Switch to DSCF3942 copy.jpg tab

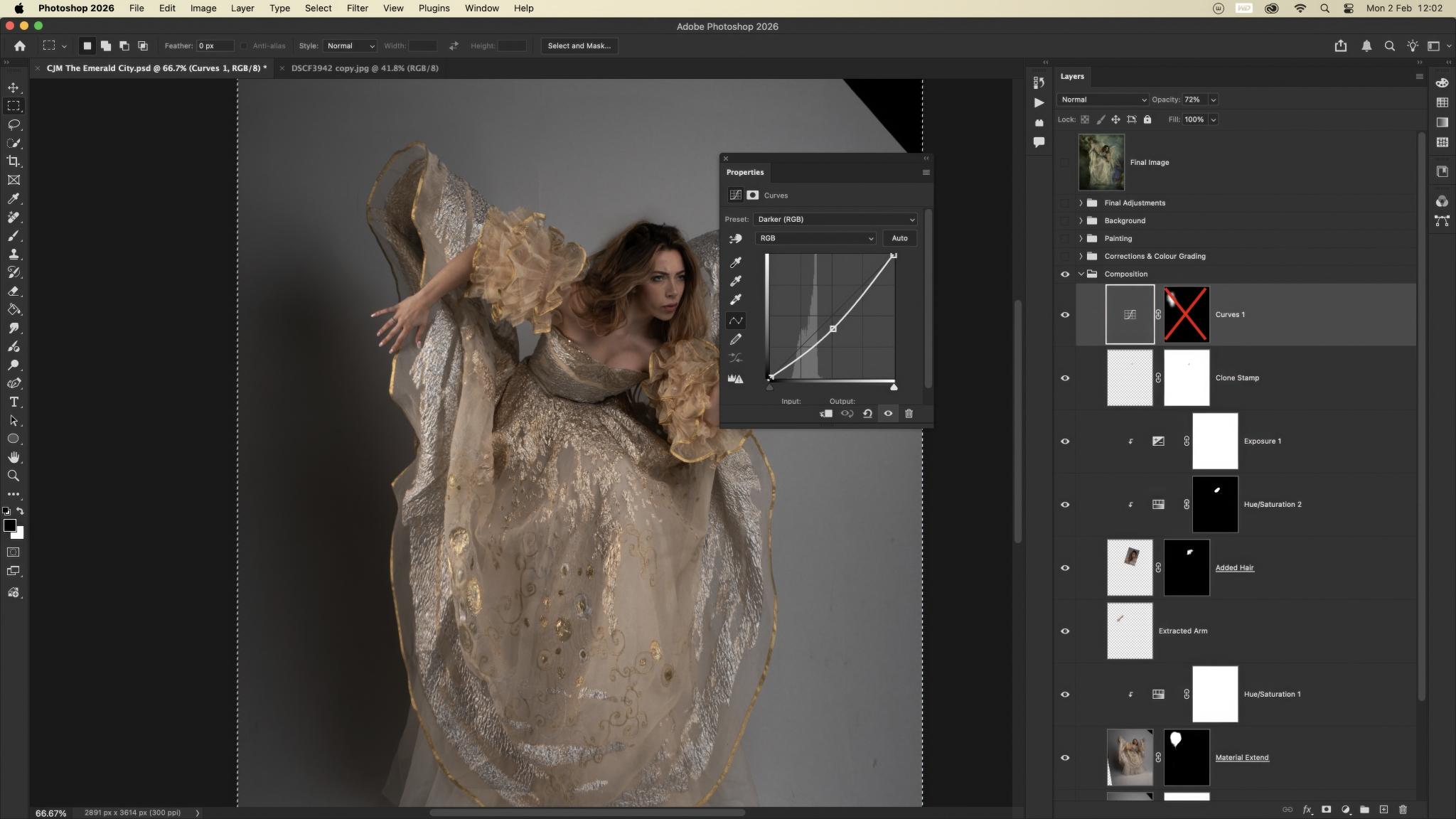365,68
